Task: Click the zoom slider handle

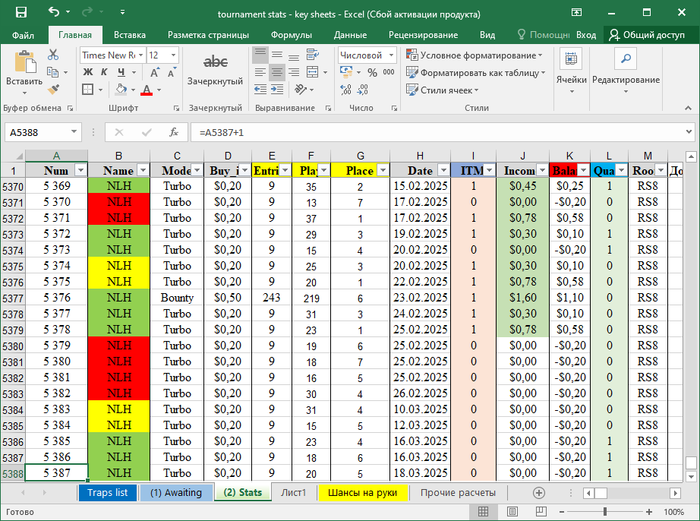Action: pyautogui.click(x=604, y=512)
